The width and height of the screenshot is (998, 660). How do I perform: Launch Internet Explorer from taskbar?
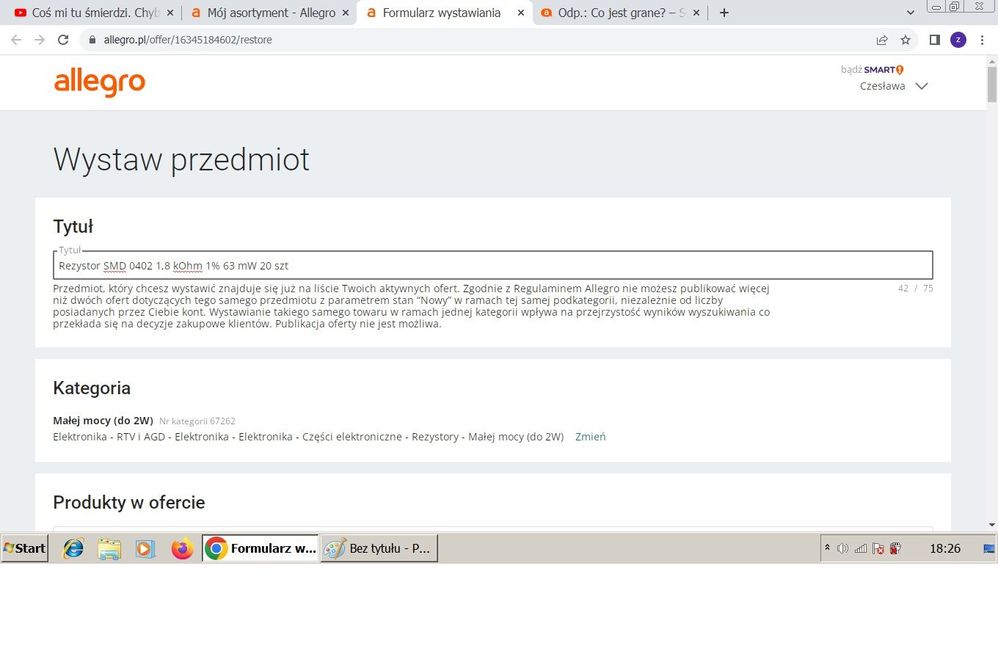73,548
